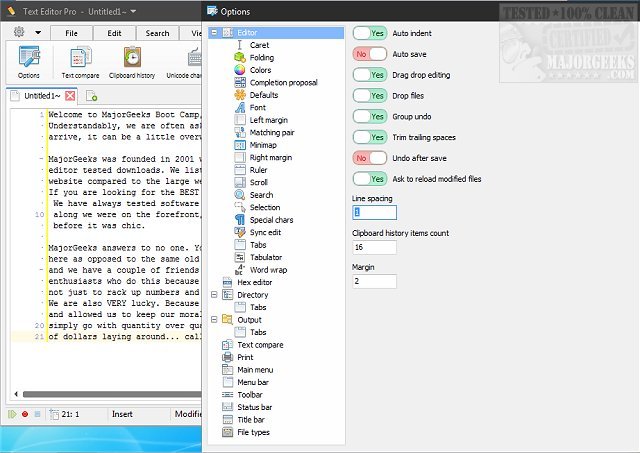The image size is (640, 453).
Task: Open the dropdown arrow next to the gear
Action: pyautogui.click(x=38, y=32)
